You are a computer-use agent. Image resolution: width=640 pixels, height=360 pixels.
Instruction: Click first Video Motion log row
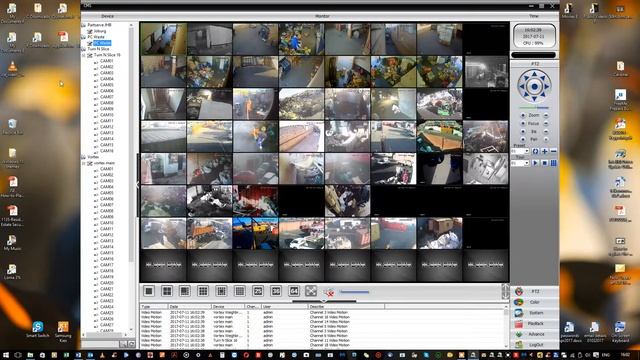322,312
